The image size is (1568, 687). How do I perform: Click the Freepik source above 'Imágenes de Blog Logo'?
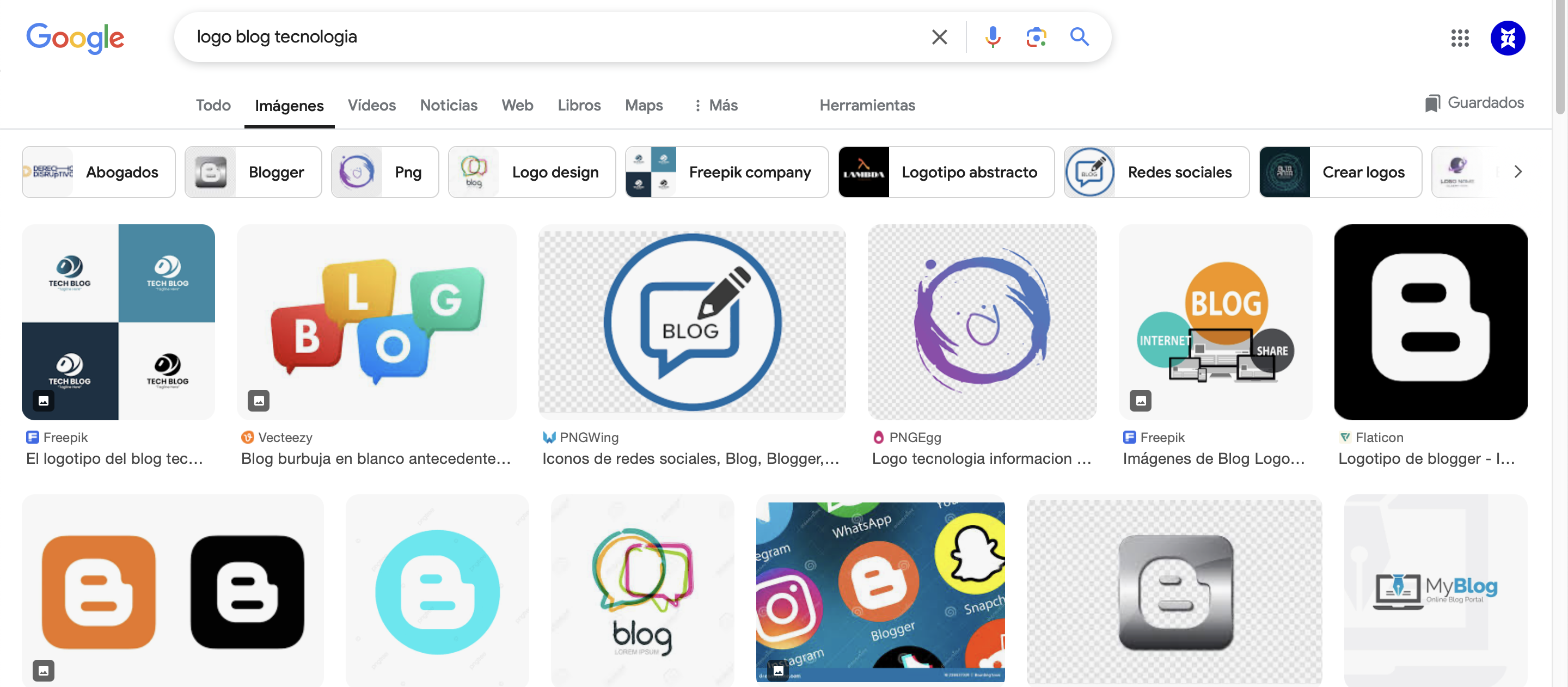tap(1154, 438)
